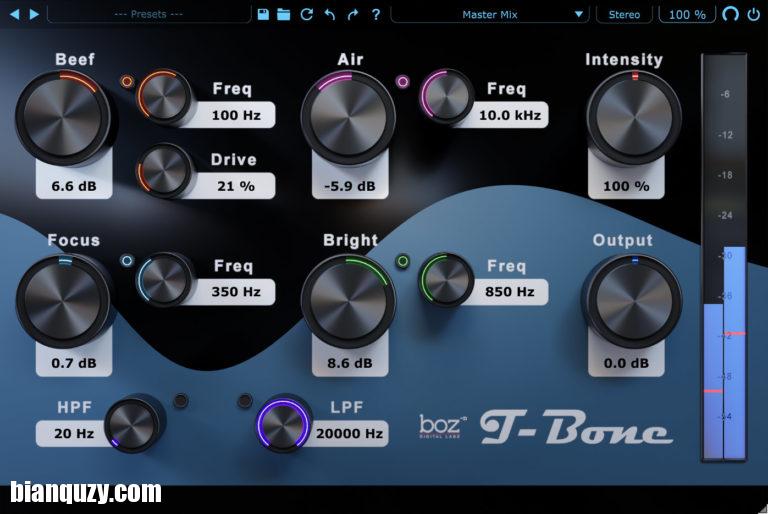768x514 pixels.
Task: Click the Focus 0.7 dB value field
Action: 74,363
